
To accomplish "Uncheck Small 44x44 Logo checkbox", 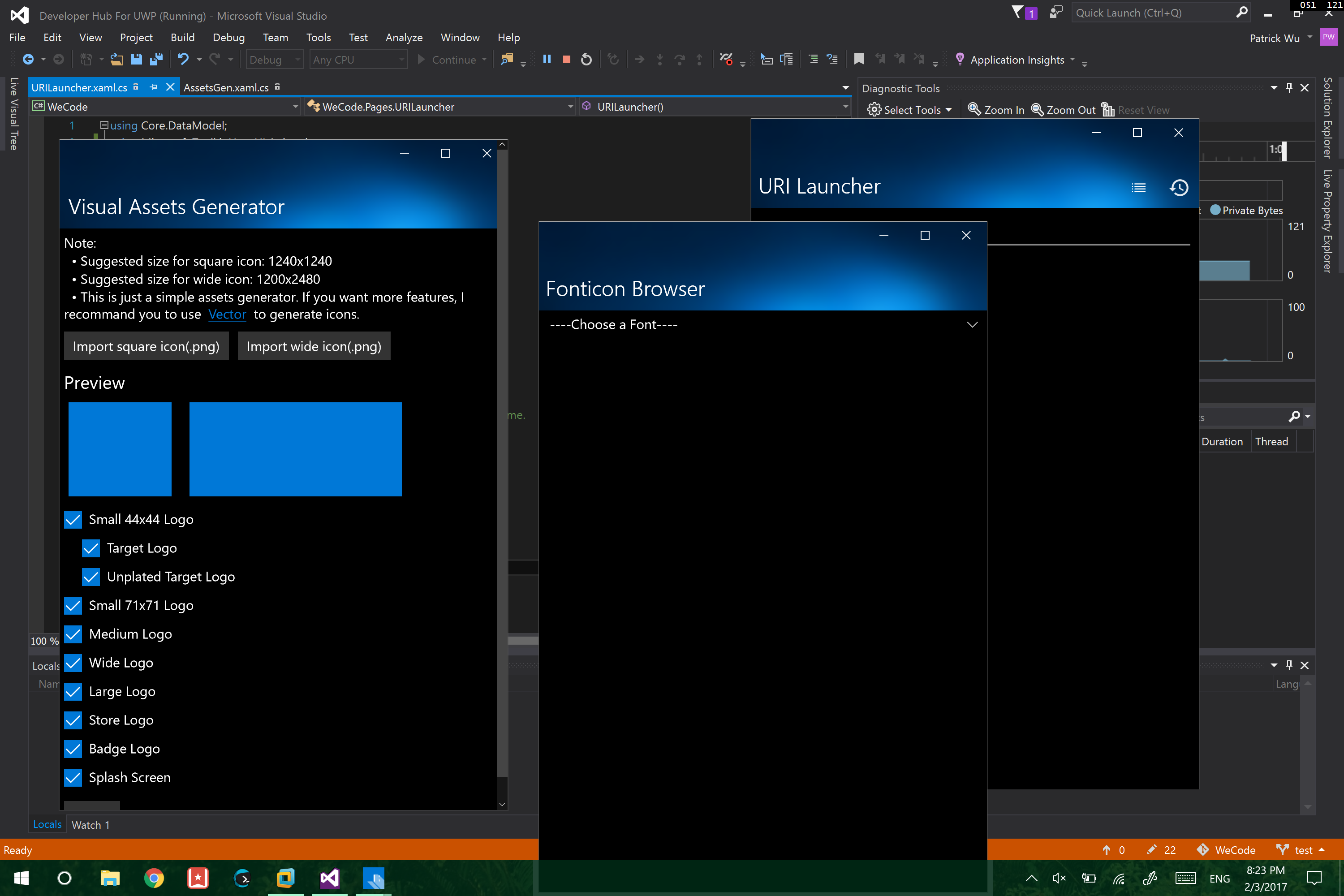I will pos(73,519).
